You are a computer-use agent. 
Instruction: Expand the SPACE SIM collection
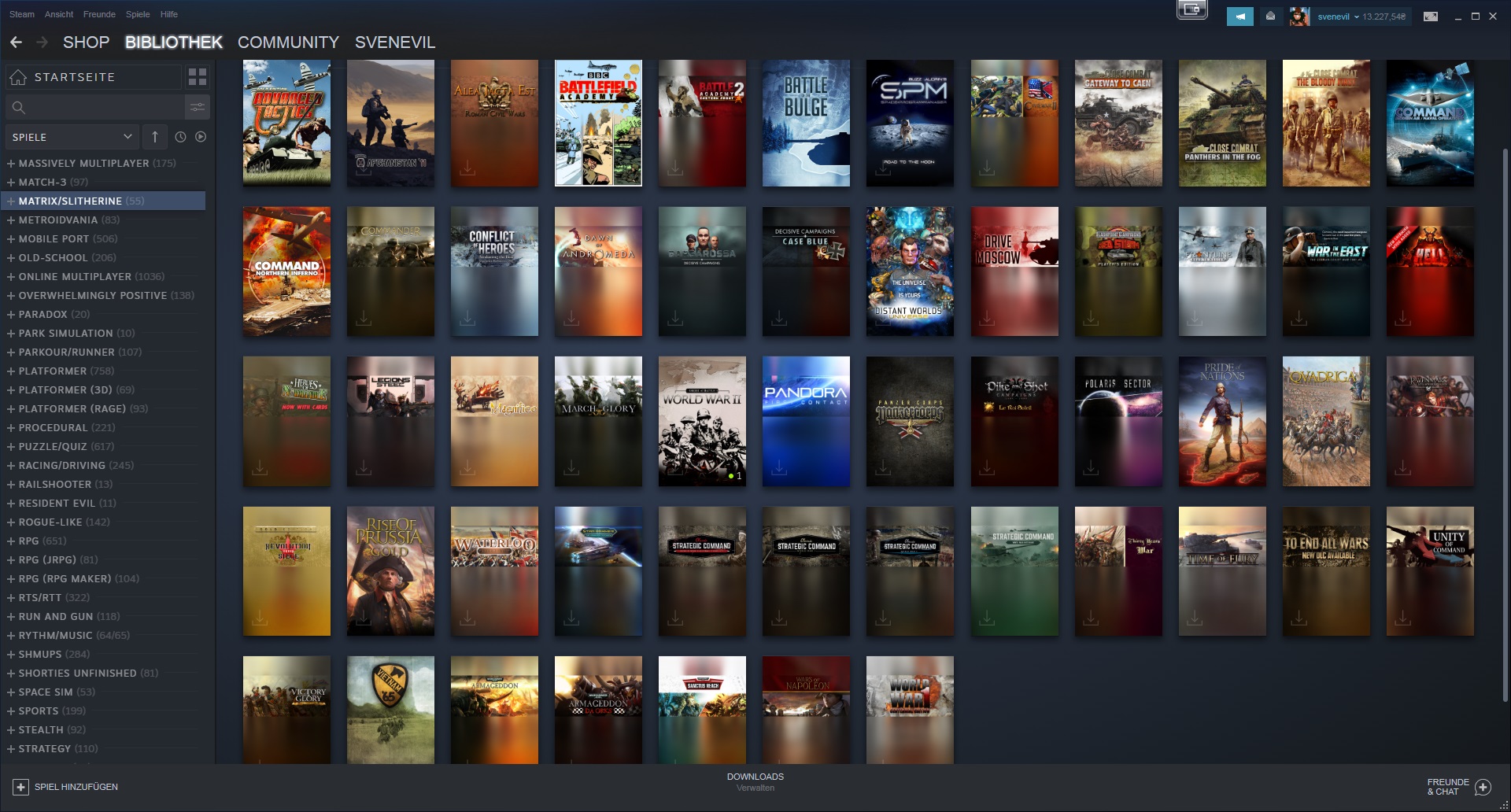tap(11, 692)
